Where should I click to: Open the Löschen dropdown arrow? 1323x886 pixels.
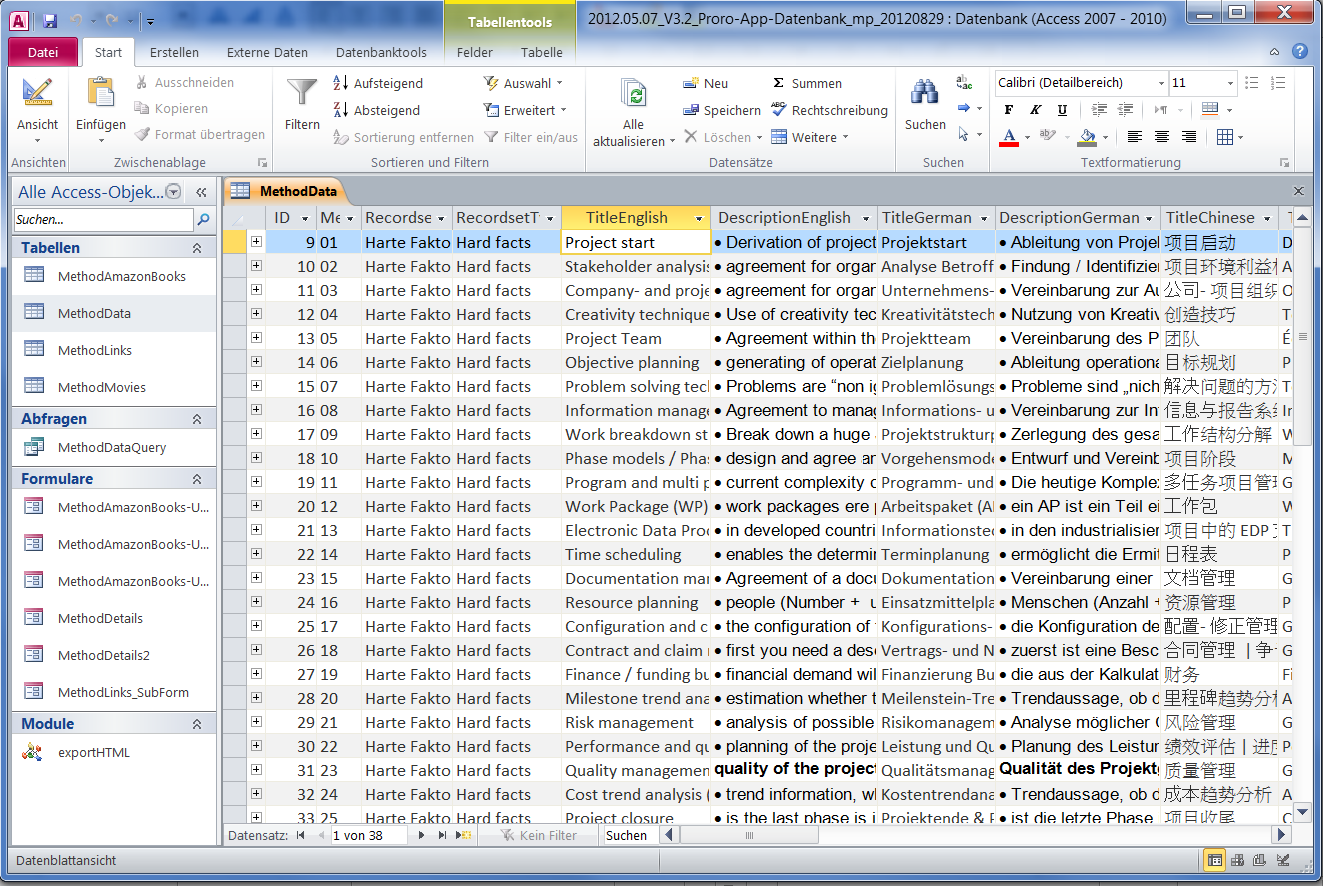coord(759,138)
